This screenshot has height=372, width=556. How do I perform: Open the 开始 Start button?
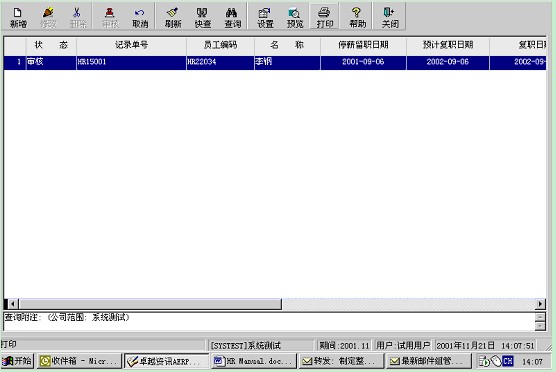point(17,361)
